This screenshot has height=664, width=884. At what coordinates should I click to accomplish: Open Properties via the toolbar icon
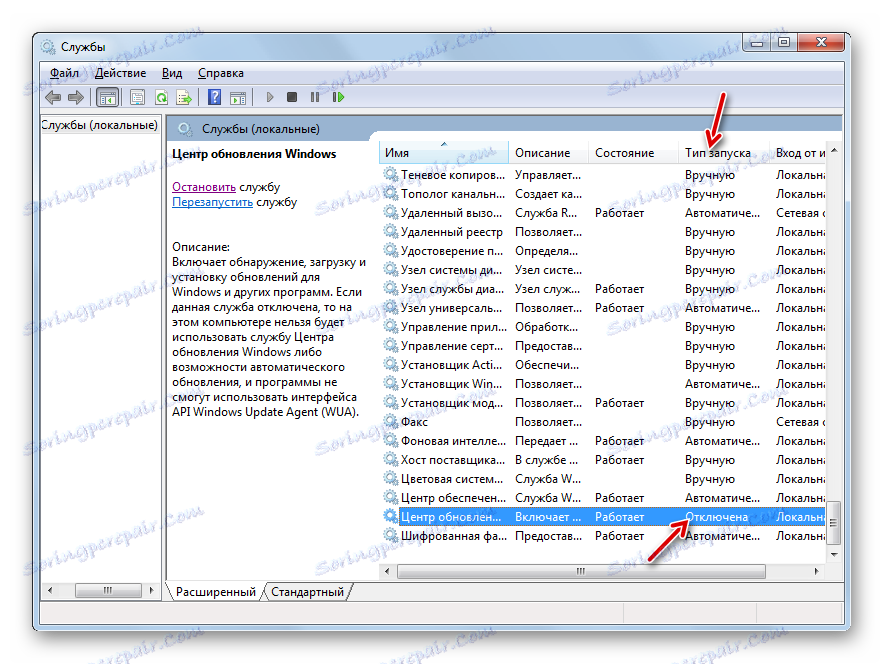point(138,98)
